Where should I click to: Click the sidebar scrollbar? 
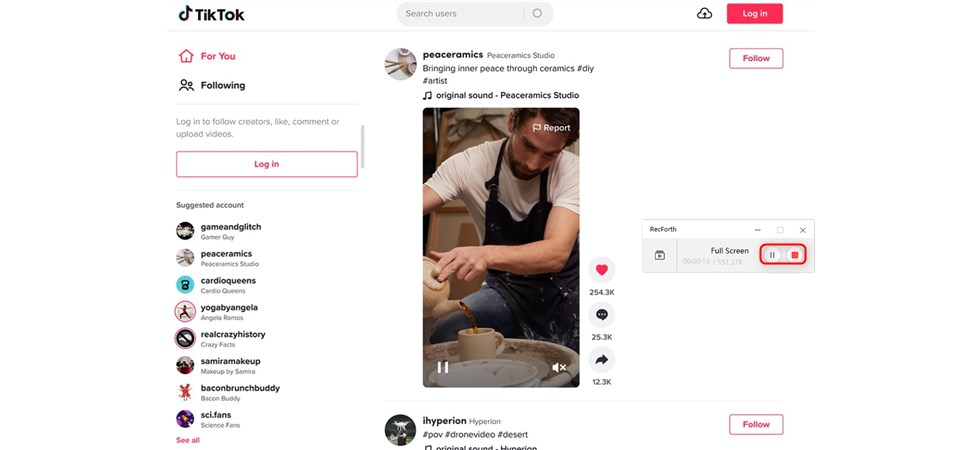[362, 146]
